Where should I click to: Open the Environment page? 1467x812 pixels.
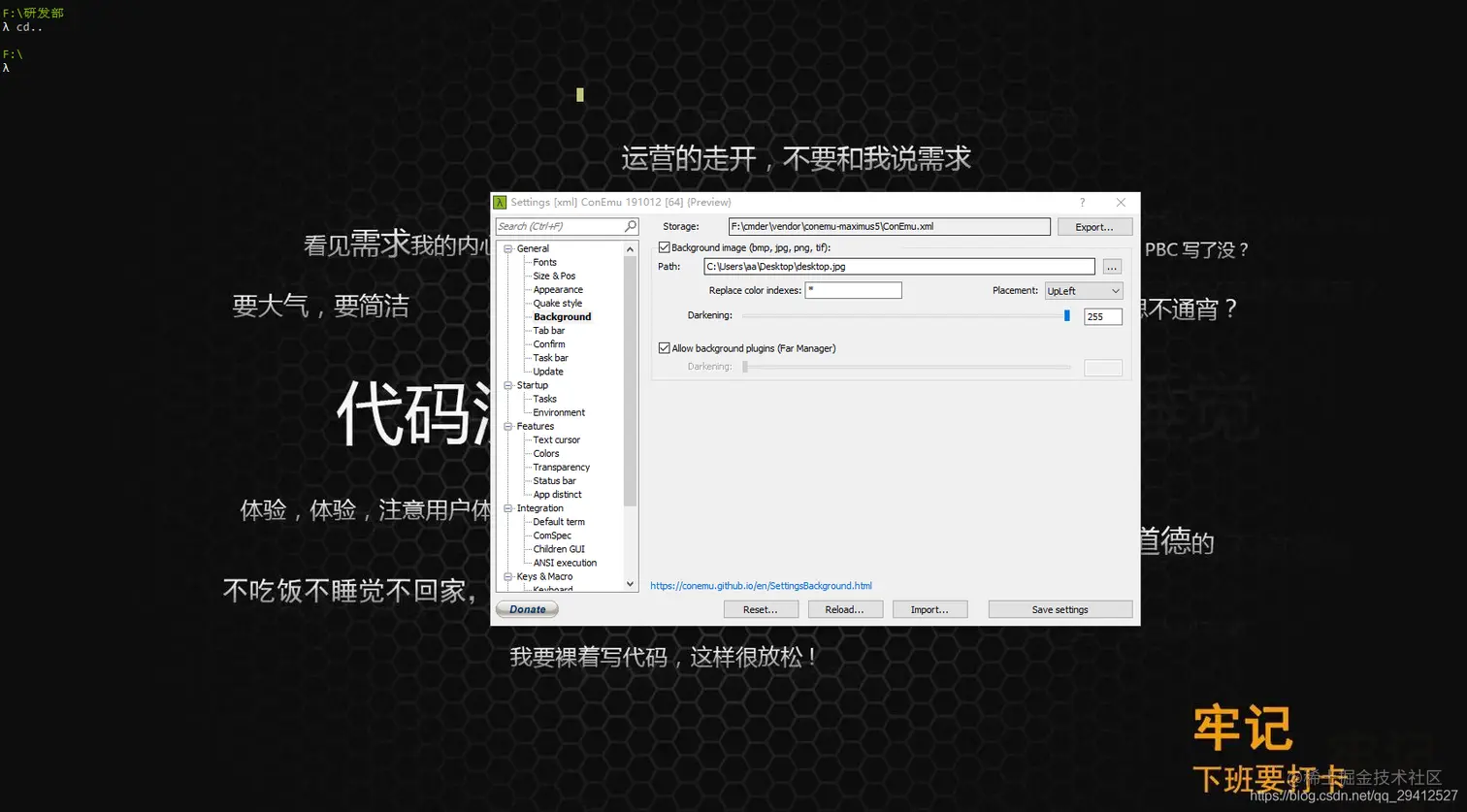(559, 413)
